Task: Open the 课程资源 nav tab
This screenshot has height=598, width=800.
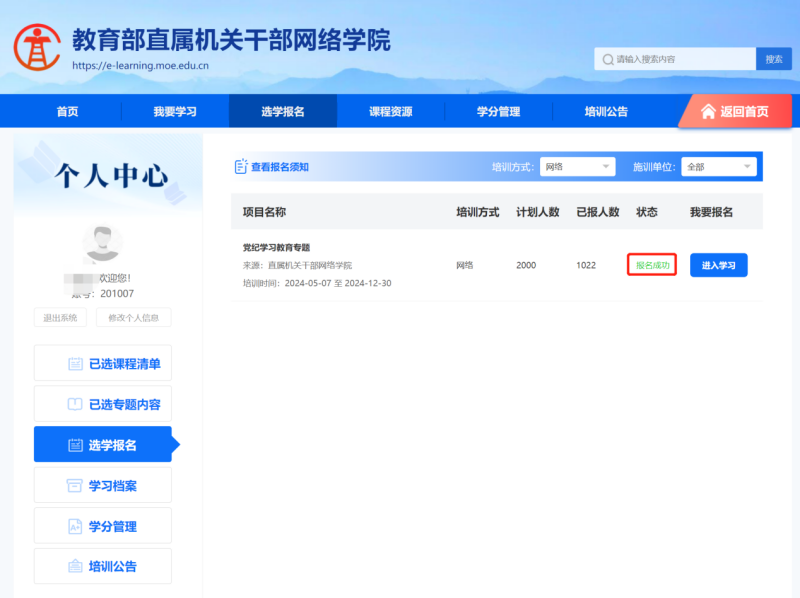Action: (x=390, y=111)
